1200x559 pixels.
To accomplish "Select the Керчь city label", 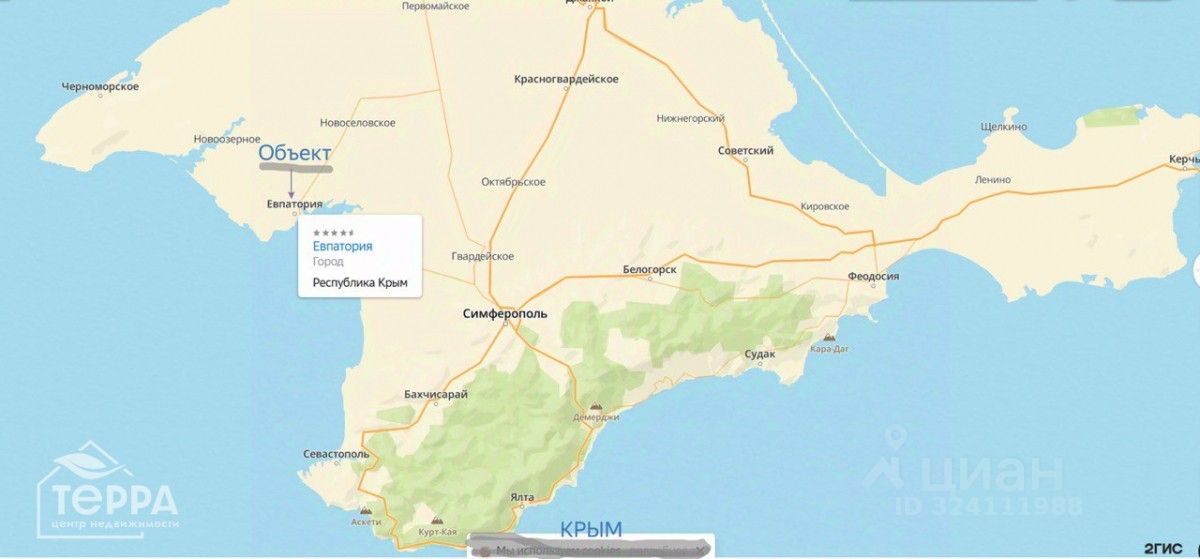I will [1184, 160].
